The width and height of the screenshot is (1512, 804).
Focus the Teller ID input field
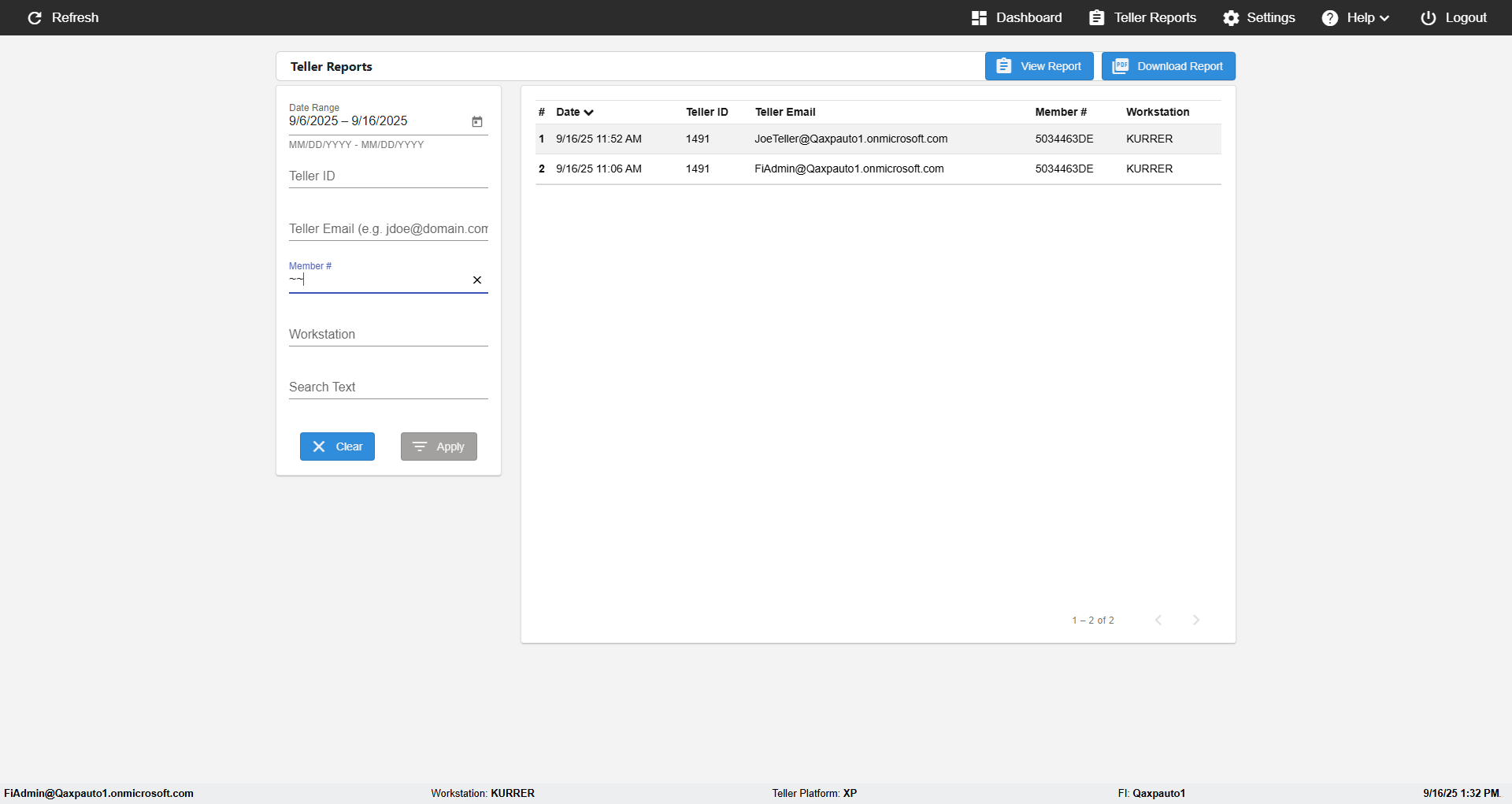388,176
